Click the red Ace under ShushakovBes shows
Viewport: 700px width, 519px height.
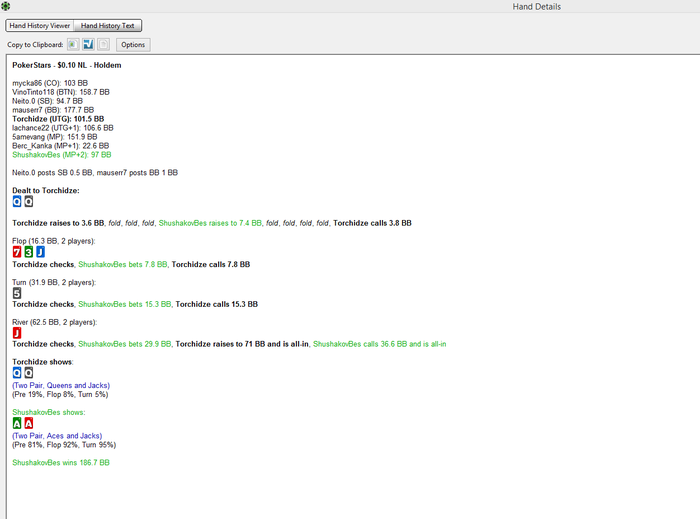(29, 424)
